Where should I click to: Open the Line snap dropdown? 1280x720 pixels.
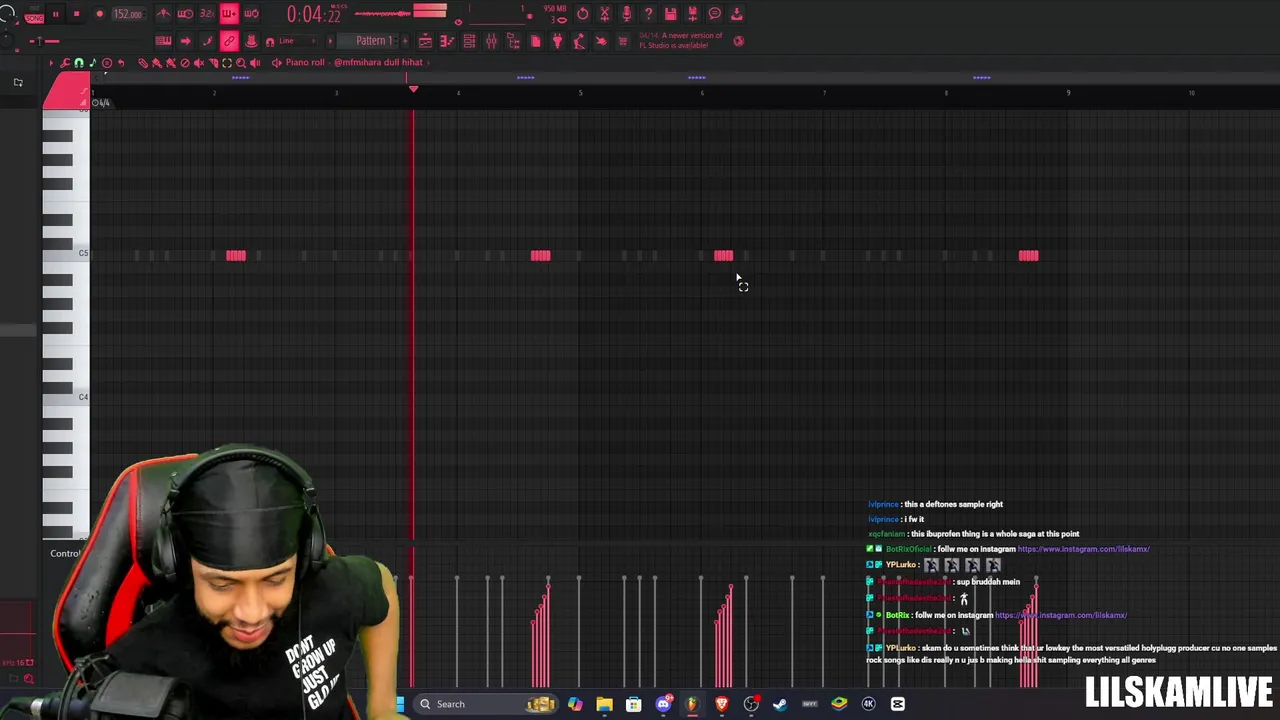coord(297,41)
